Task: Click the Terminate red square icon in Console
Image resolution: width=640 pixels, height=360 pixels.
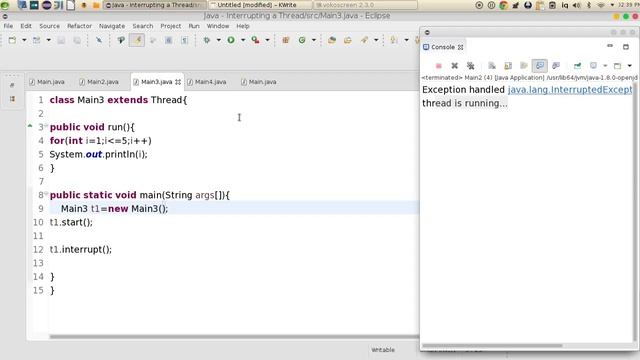Action: [x=439, y=66]
